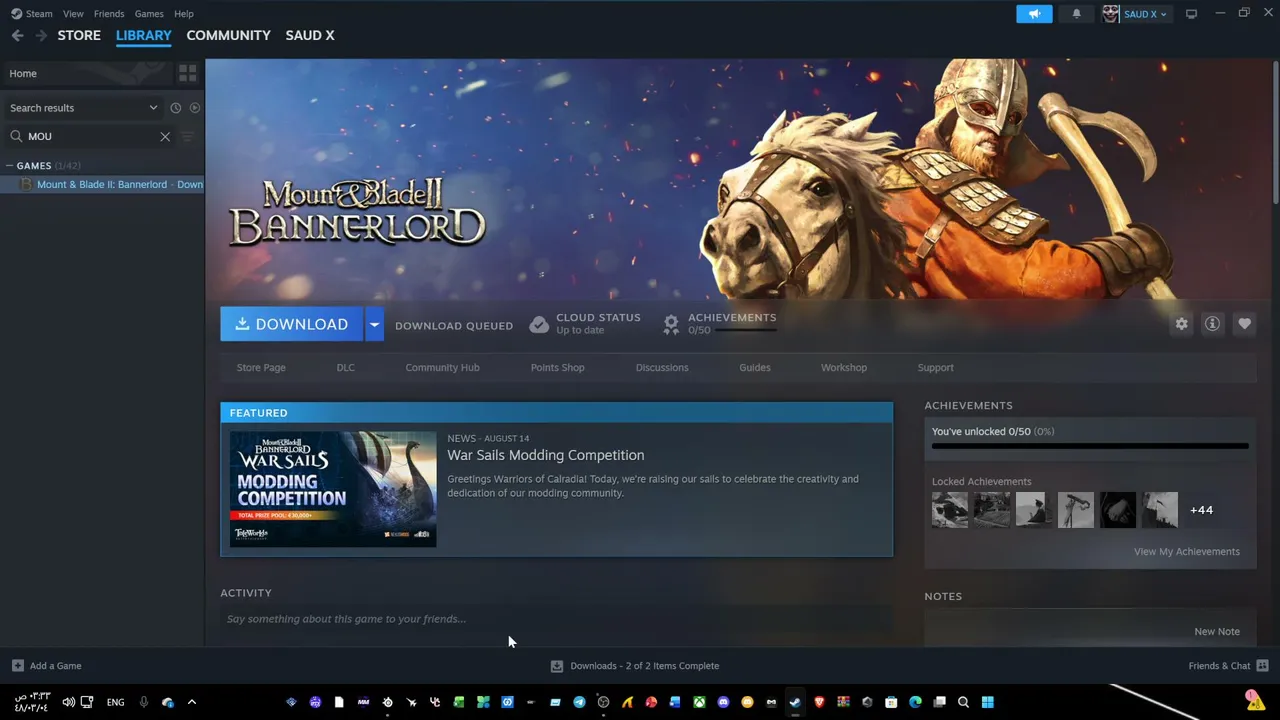Toggle the ready-to-play filter icon
Image resolution: width=1280 pixels, height=720 pixels.
pos(194,108)
